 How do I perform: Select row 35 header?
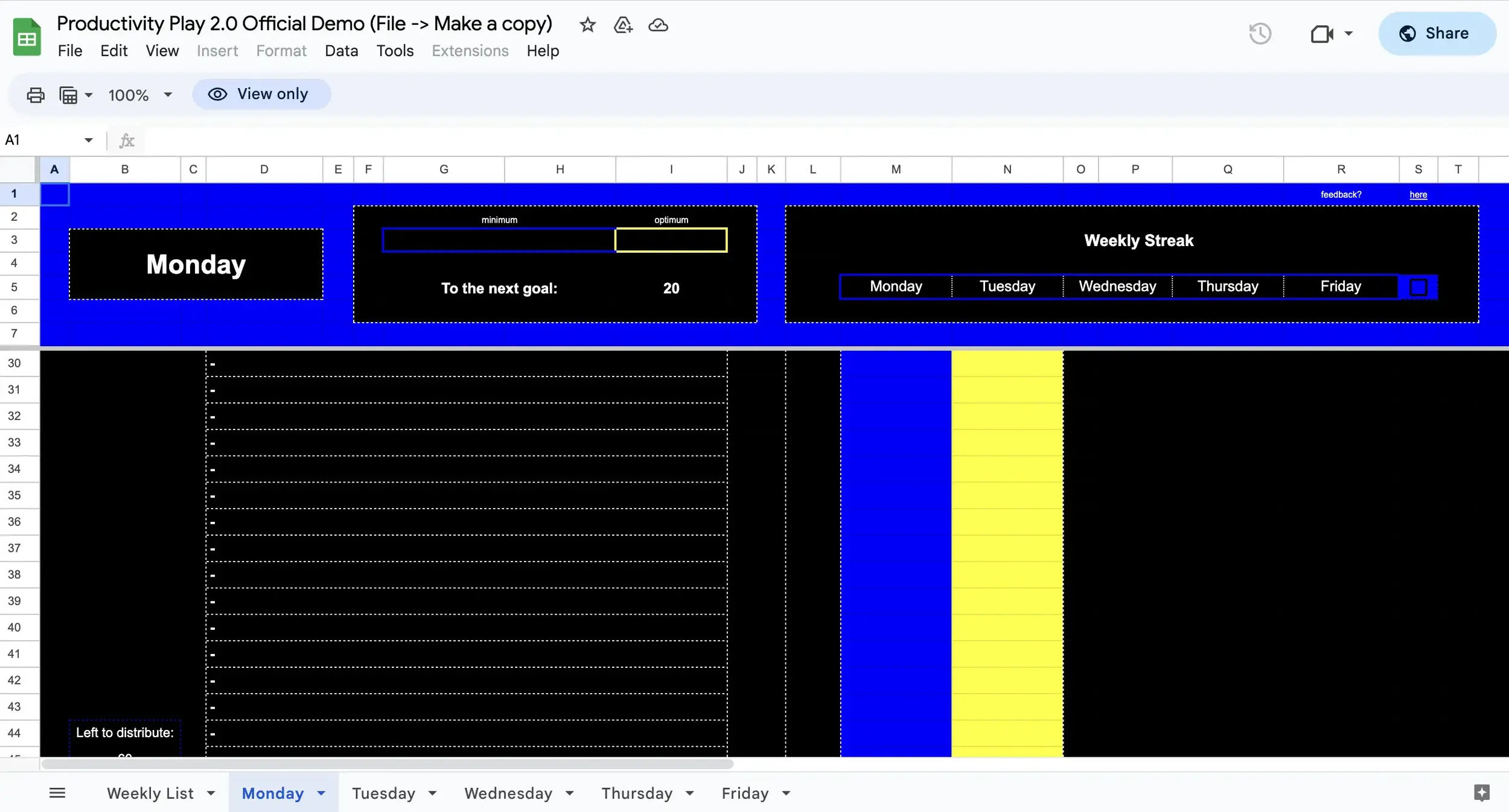point(20,495)
